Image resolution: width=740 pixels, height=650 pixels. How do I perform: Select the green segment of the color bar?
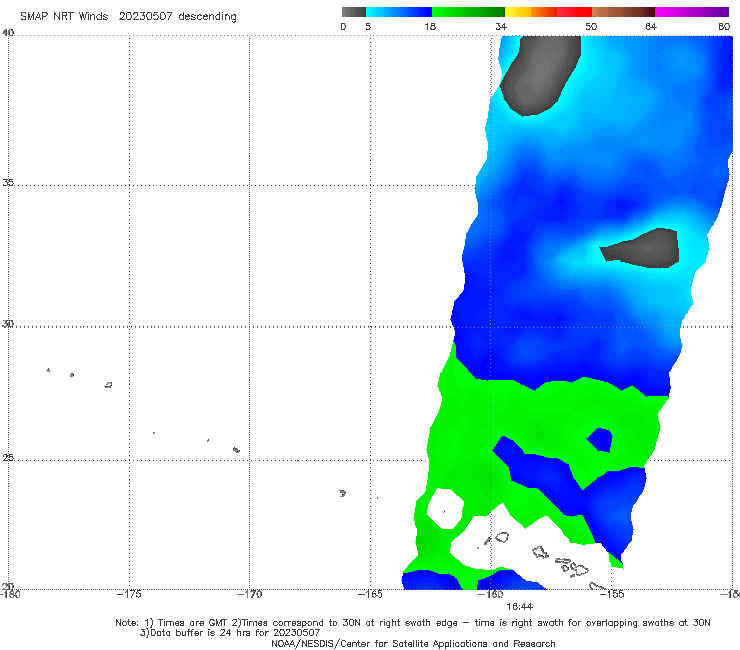tap(468, 12)
